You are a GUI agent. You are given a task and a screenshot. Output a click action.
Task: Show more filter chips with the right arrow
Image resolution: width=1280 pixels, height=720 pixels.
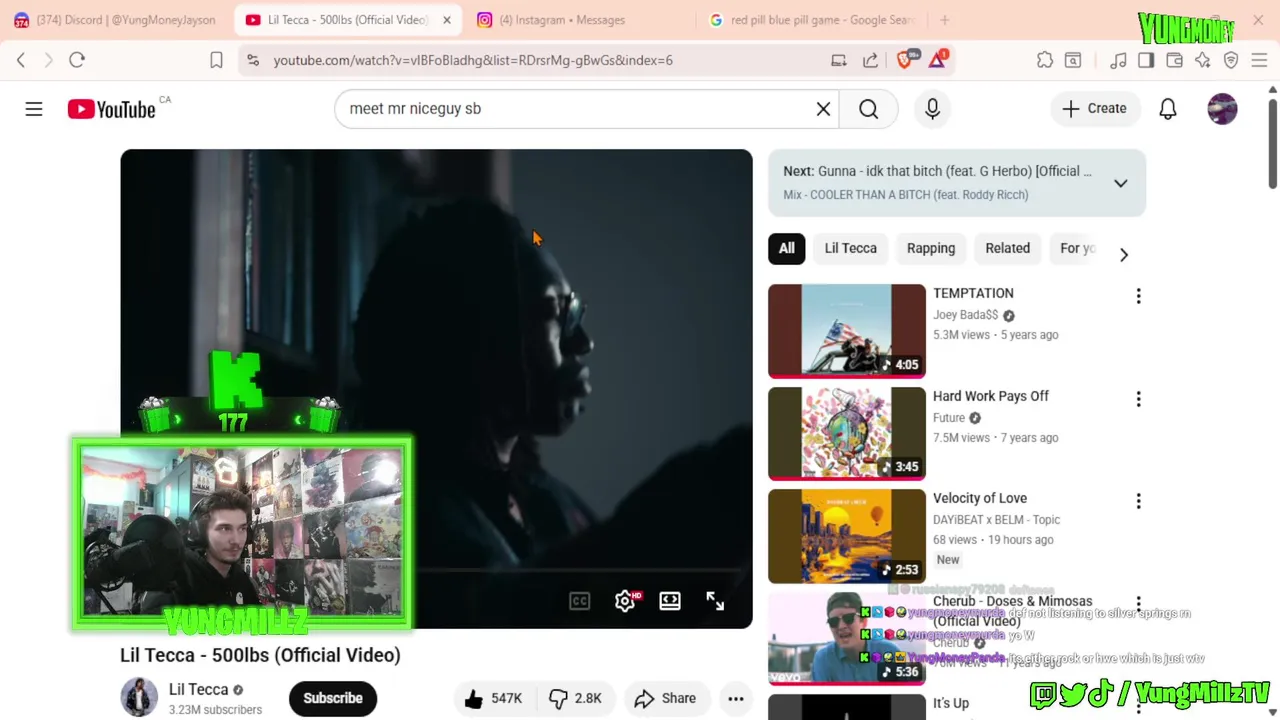point(1123,254)
